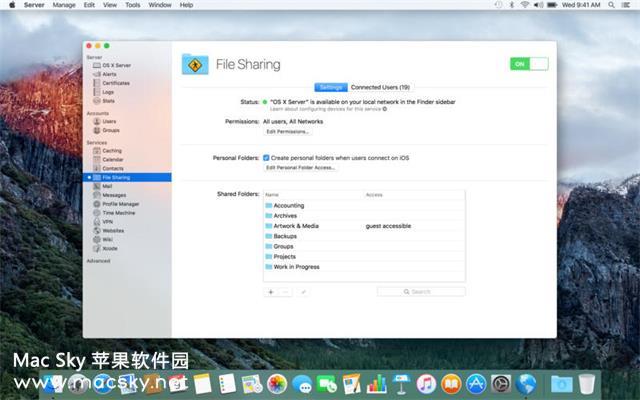Open the Help menu
Image resolution: width=640 pixels, height=400 pixels.
pyautogui.click(x=187, y=5)
